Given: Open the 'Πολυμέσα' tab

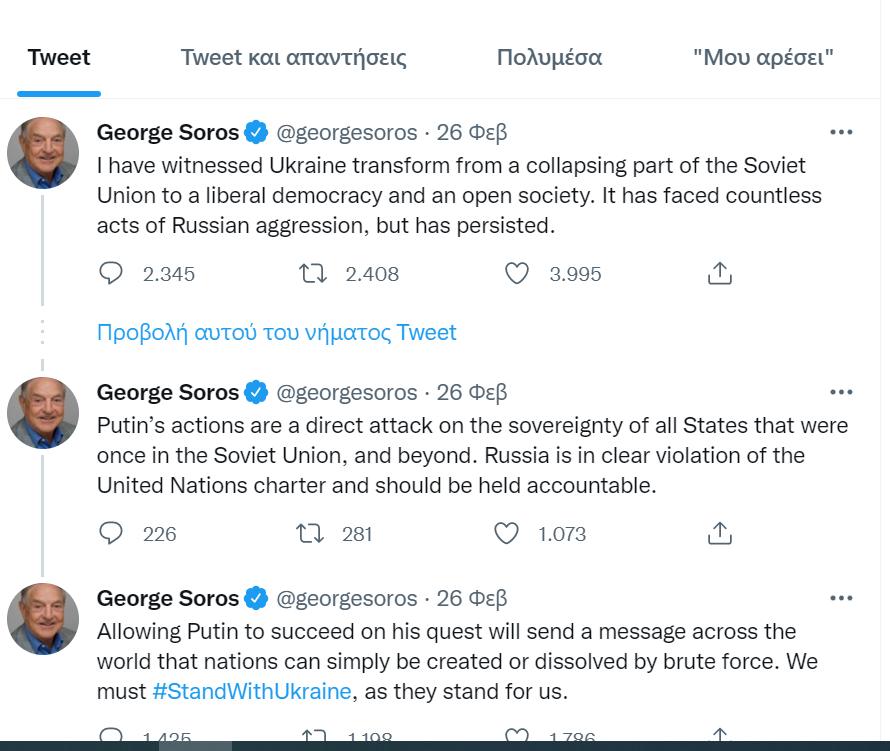Looking at the screenshot, I should pyautogui.click(x=549, y=57).
